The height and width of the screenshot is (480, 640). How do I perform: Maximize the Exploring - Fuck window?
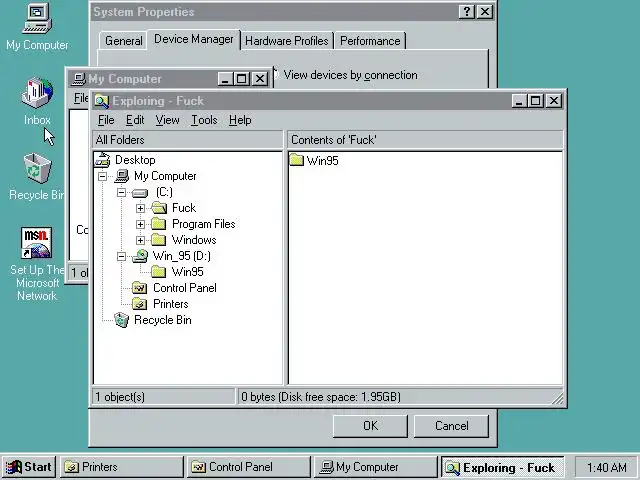[x=536, y=101]
